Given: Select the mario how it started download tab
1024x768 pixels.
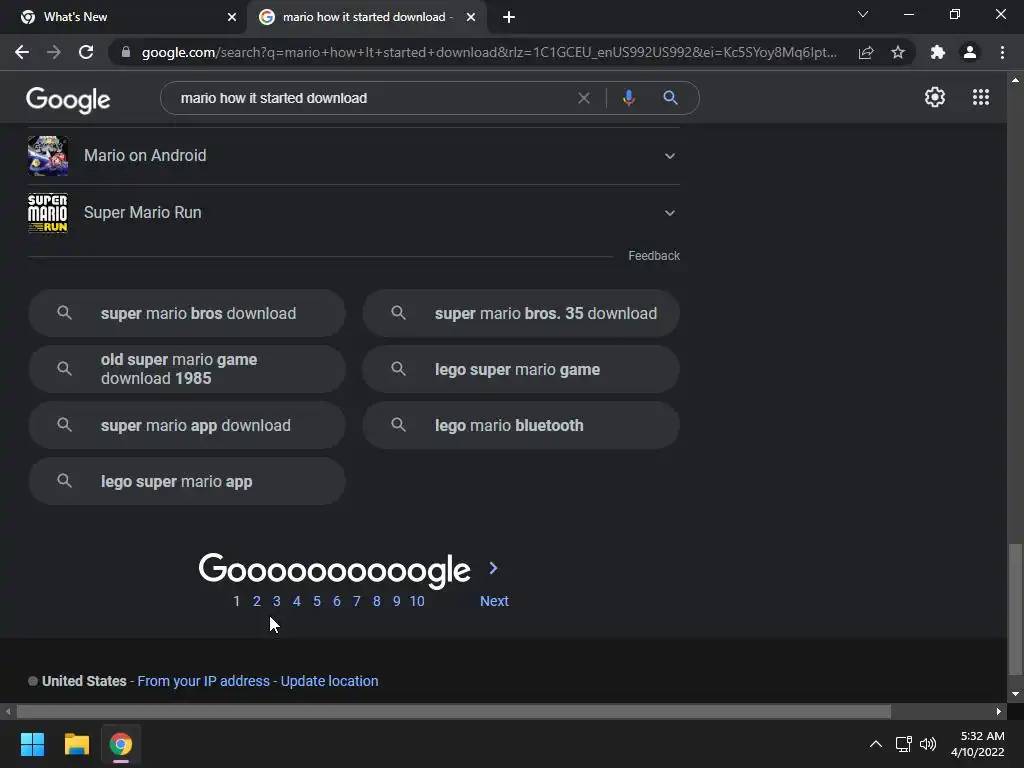Looking at the screenshot, I should click(x=366, y=17).
